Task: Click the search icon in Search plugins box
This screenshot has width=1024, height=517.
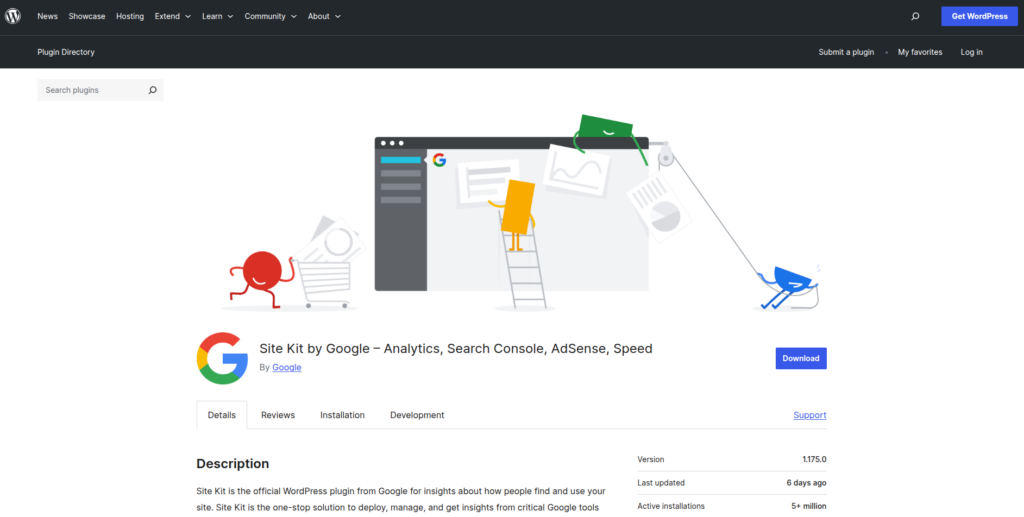Action: pos(153,90)
